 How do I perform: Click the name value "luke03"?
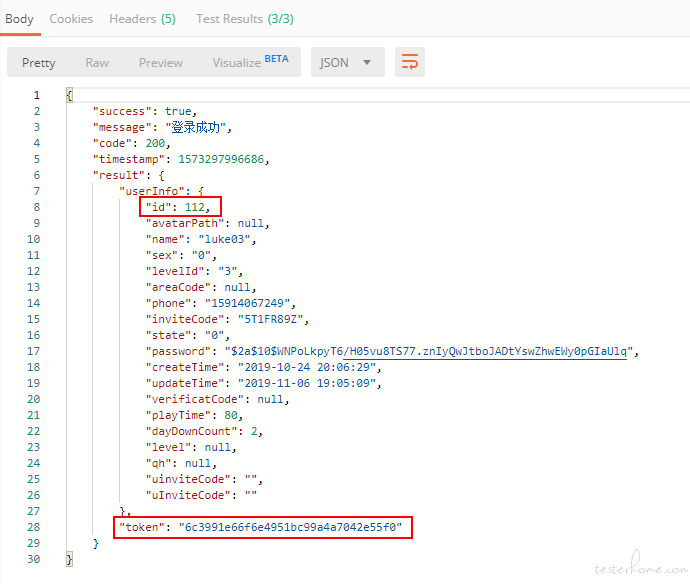[224, 239]
